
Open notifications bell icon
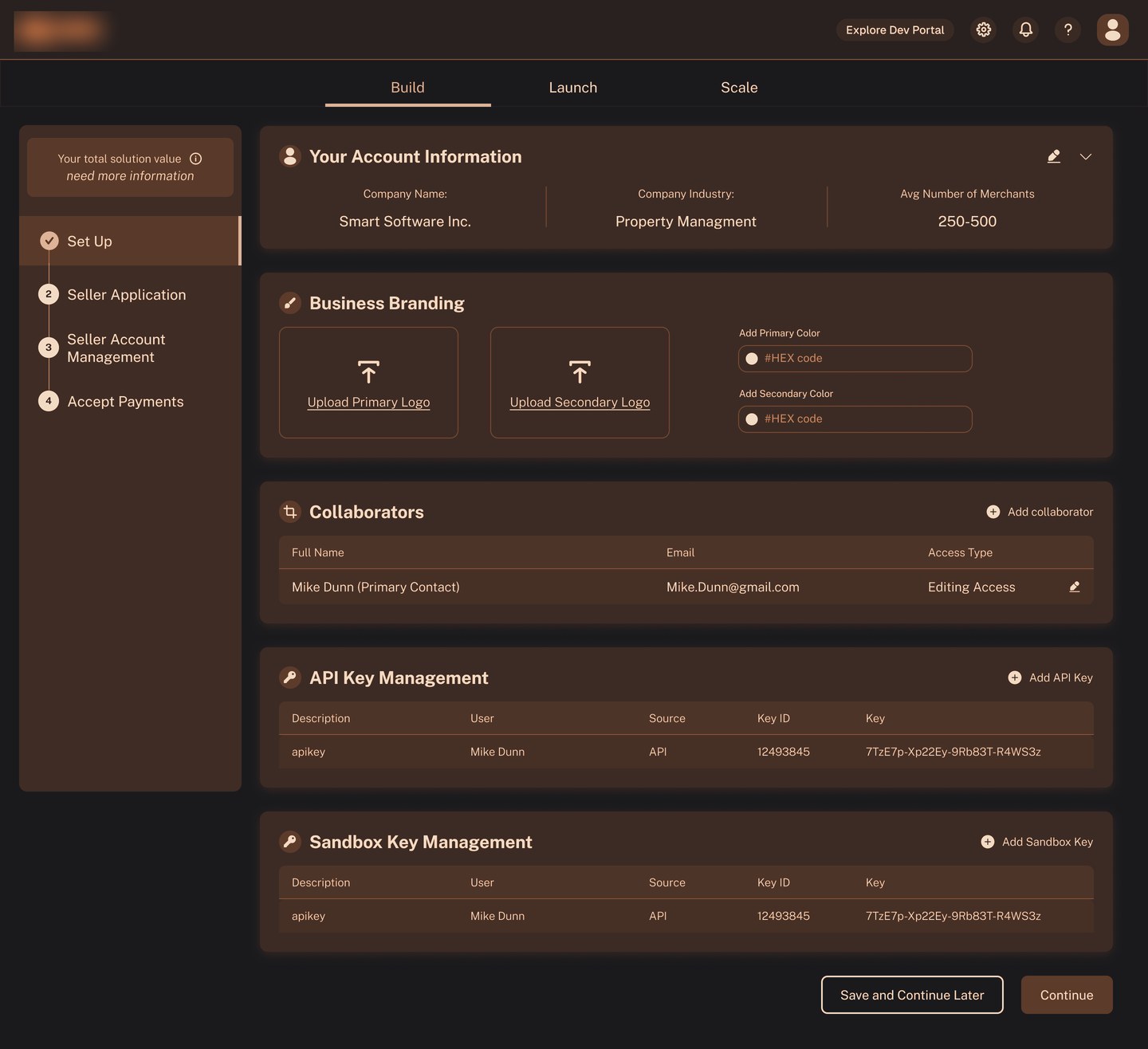[x=1026, y=29]
